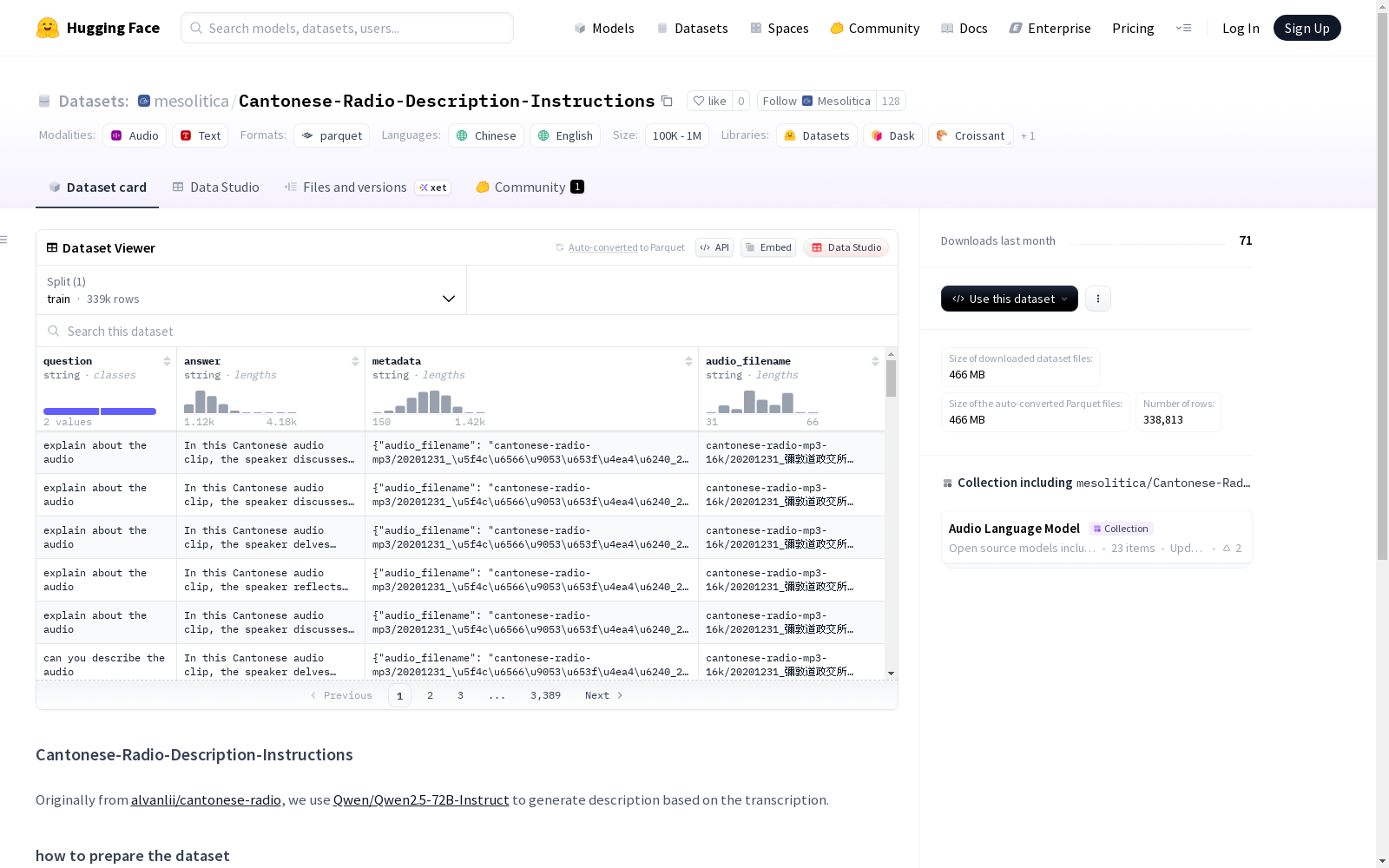Open the Audio Language Model collection

click(x=1096, y=537)
